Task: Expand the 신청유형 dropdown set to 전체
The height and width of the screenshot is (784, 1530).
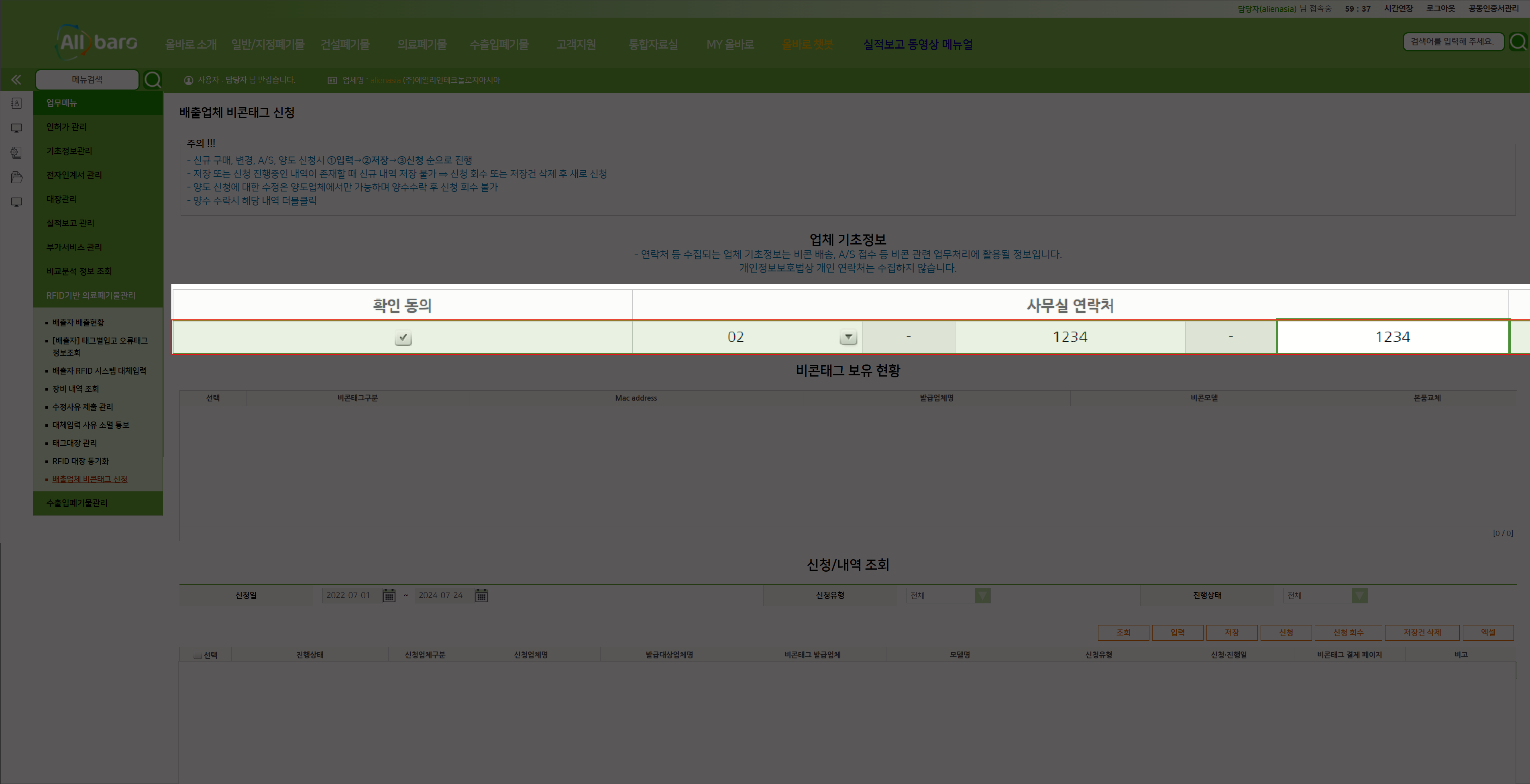Action: [983, 595]
